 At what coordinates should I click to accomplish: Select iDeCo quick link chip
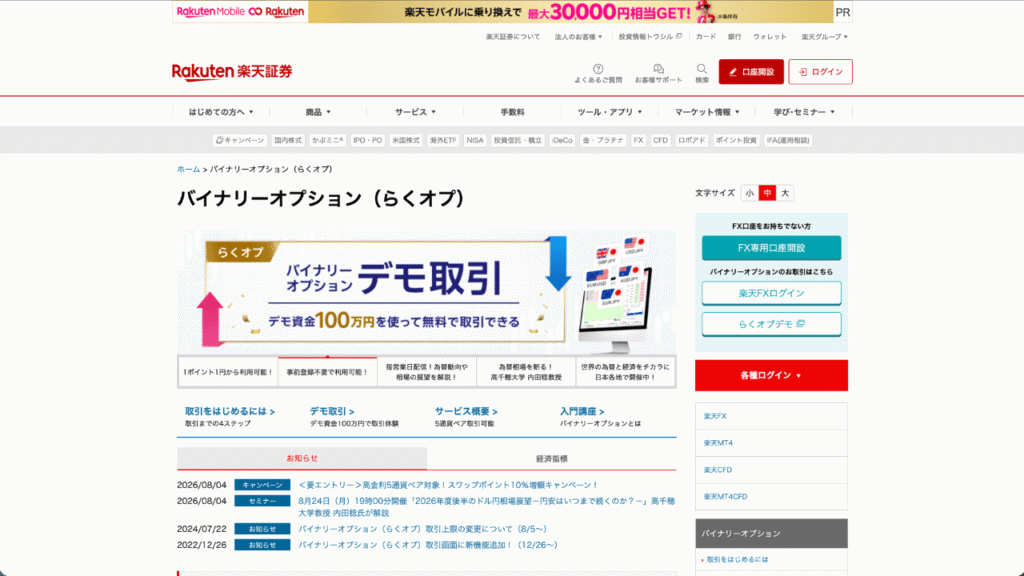[562, 140]
